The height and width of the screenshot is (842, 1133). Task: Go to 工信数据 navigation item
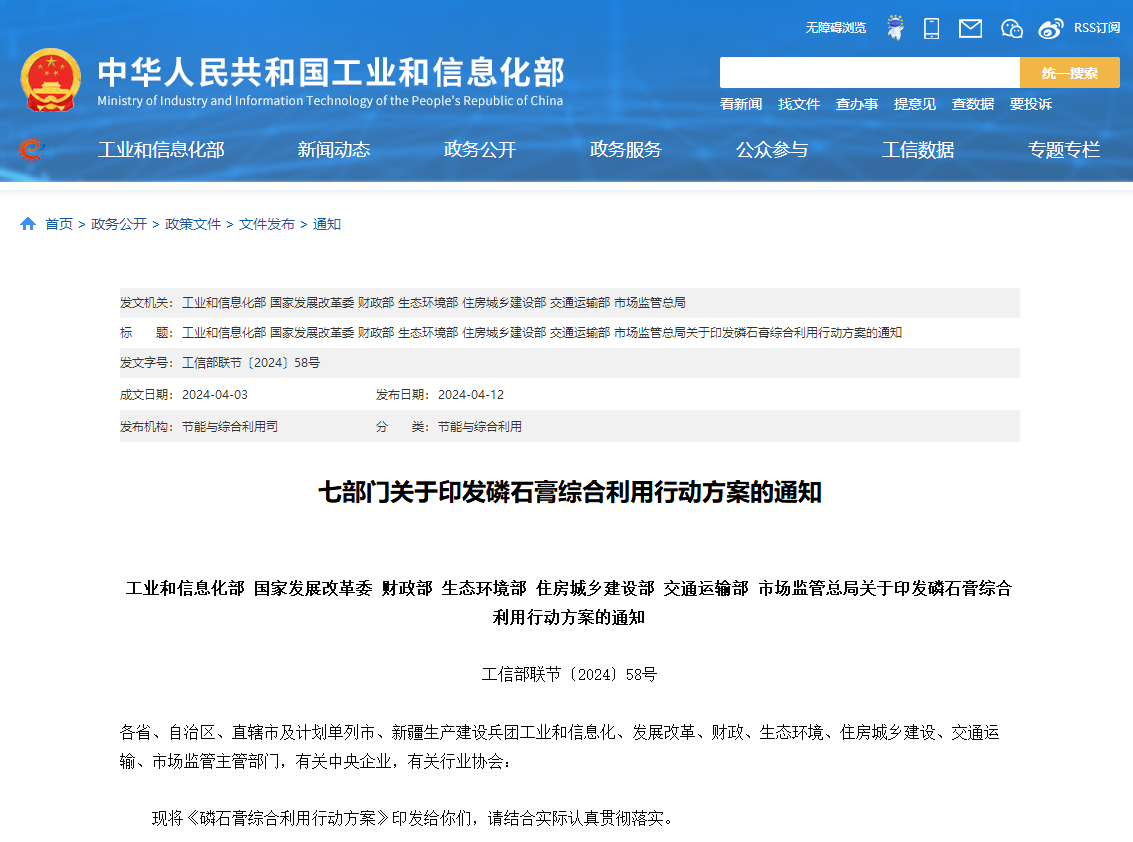[918, 150]
